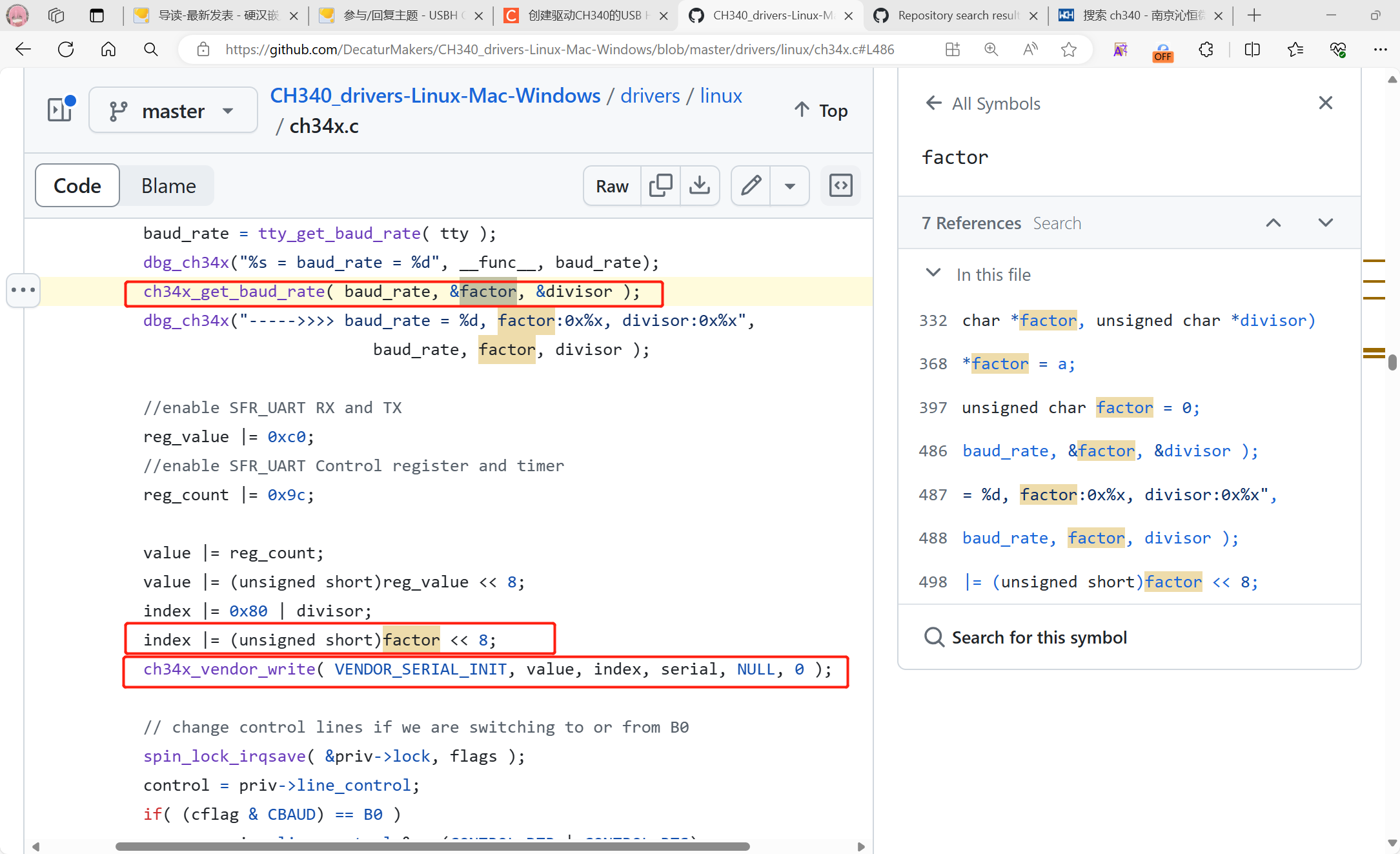Screen dimensions: 1400x854
Task: Open browser essentials heart icon
Action: [1338, 50]
